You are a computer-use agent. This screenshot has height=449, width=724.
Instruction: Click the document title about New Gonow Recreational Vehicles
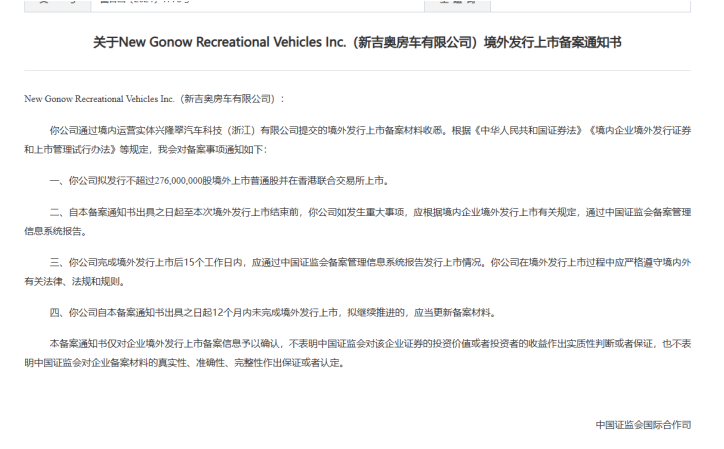pos(357,42)
